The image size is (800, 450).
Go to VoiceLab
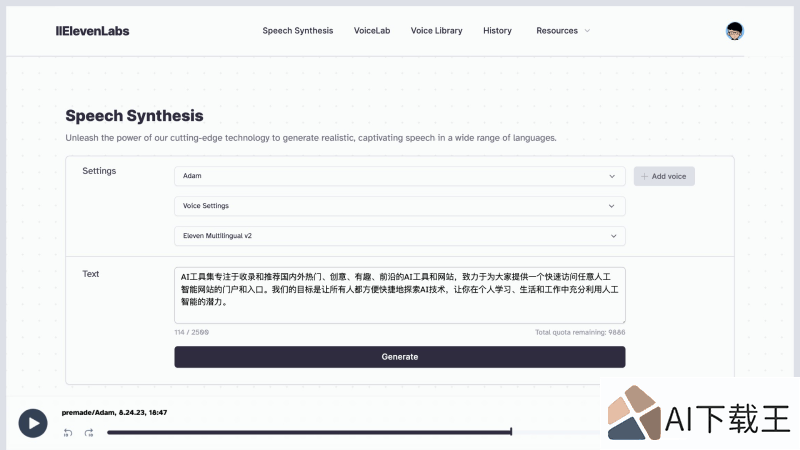click(x=372, y=31)
